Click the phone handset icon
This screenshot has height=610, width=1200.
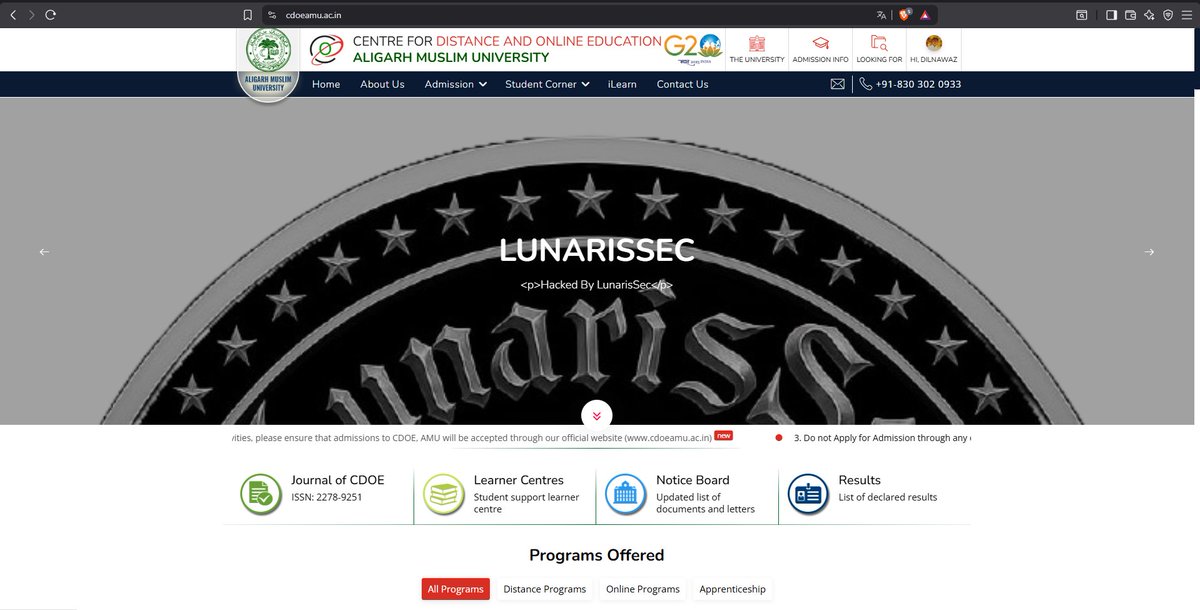(x=866, y=84)
